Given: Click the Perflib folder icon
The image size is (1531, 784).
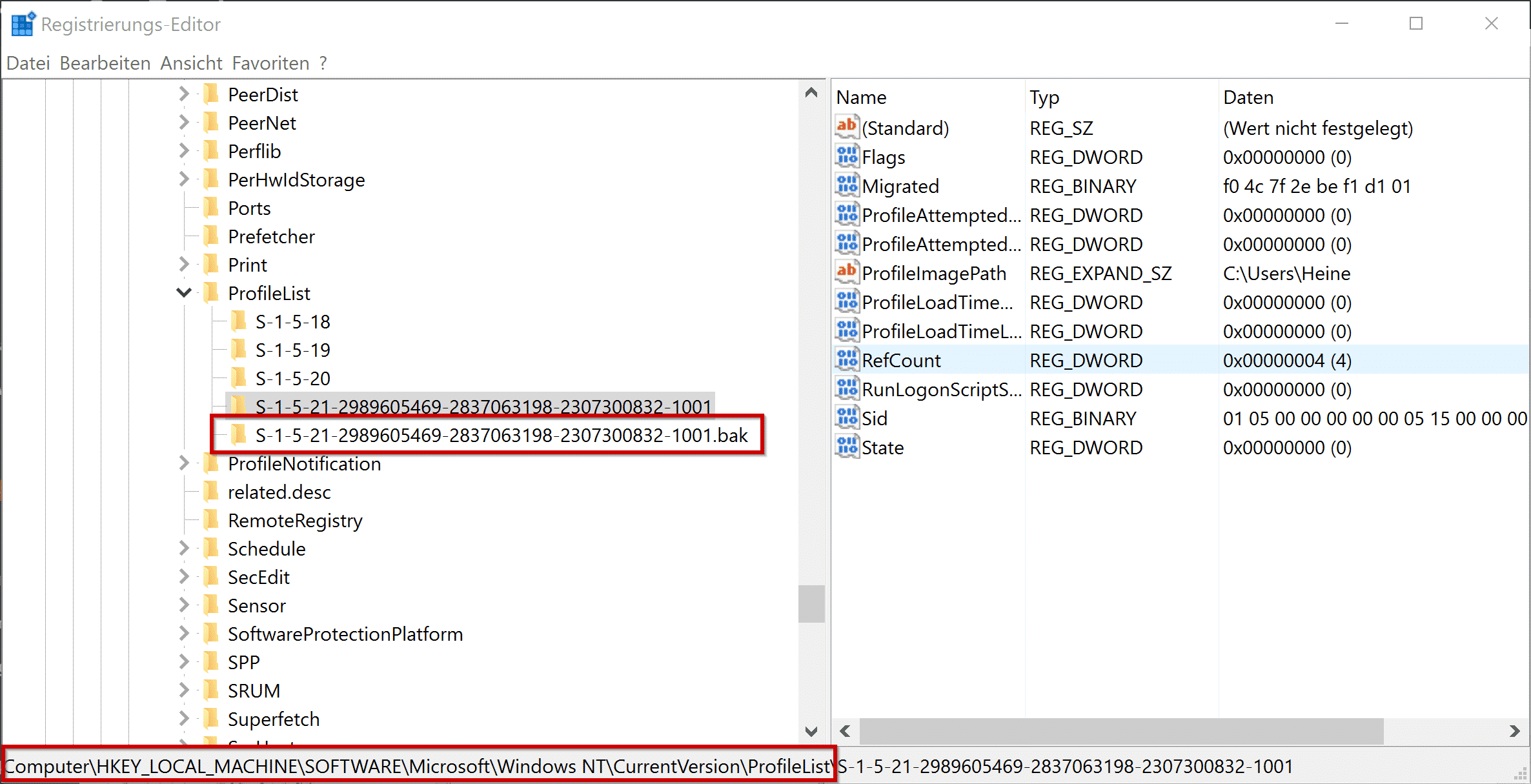Looking at the screenshot, I should click(211, 151).
